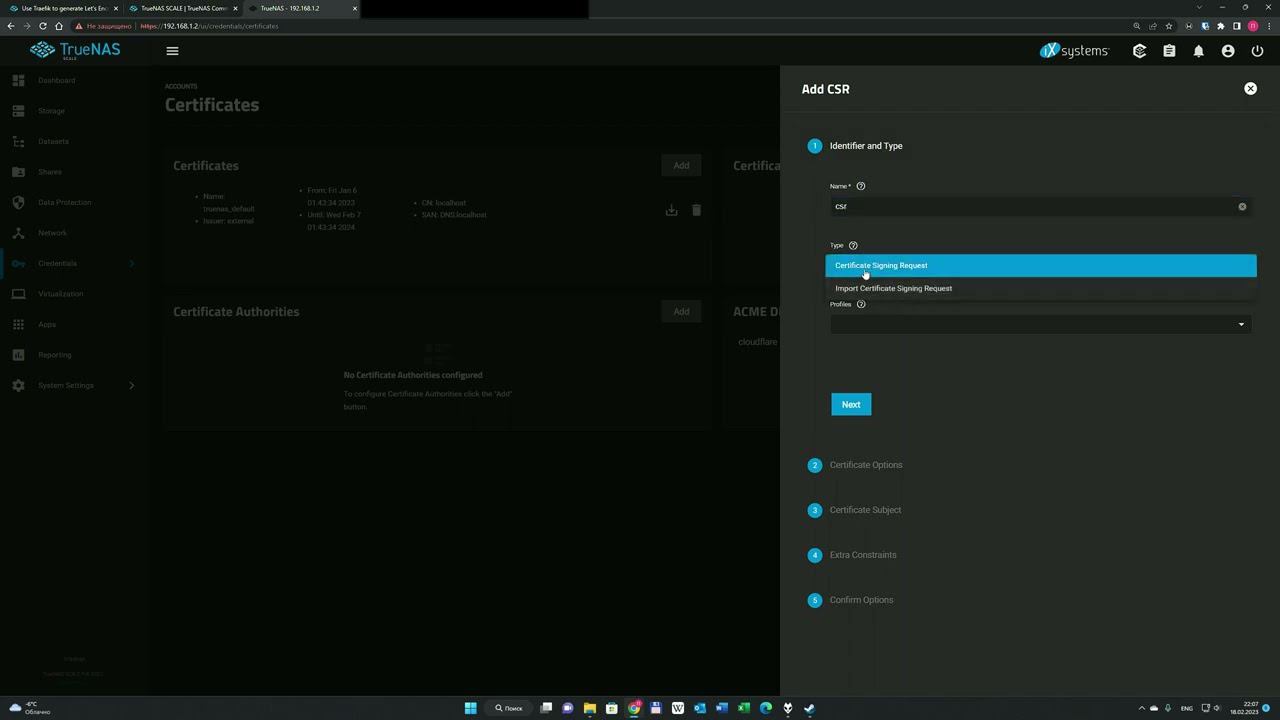Viewport: 1280px width, 720px height.
Task: Select the Certificate Signing Request option
Action: click(1040, 265)
